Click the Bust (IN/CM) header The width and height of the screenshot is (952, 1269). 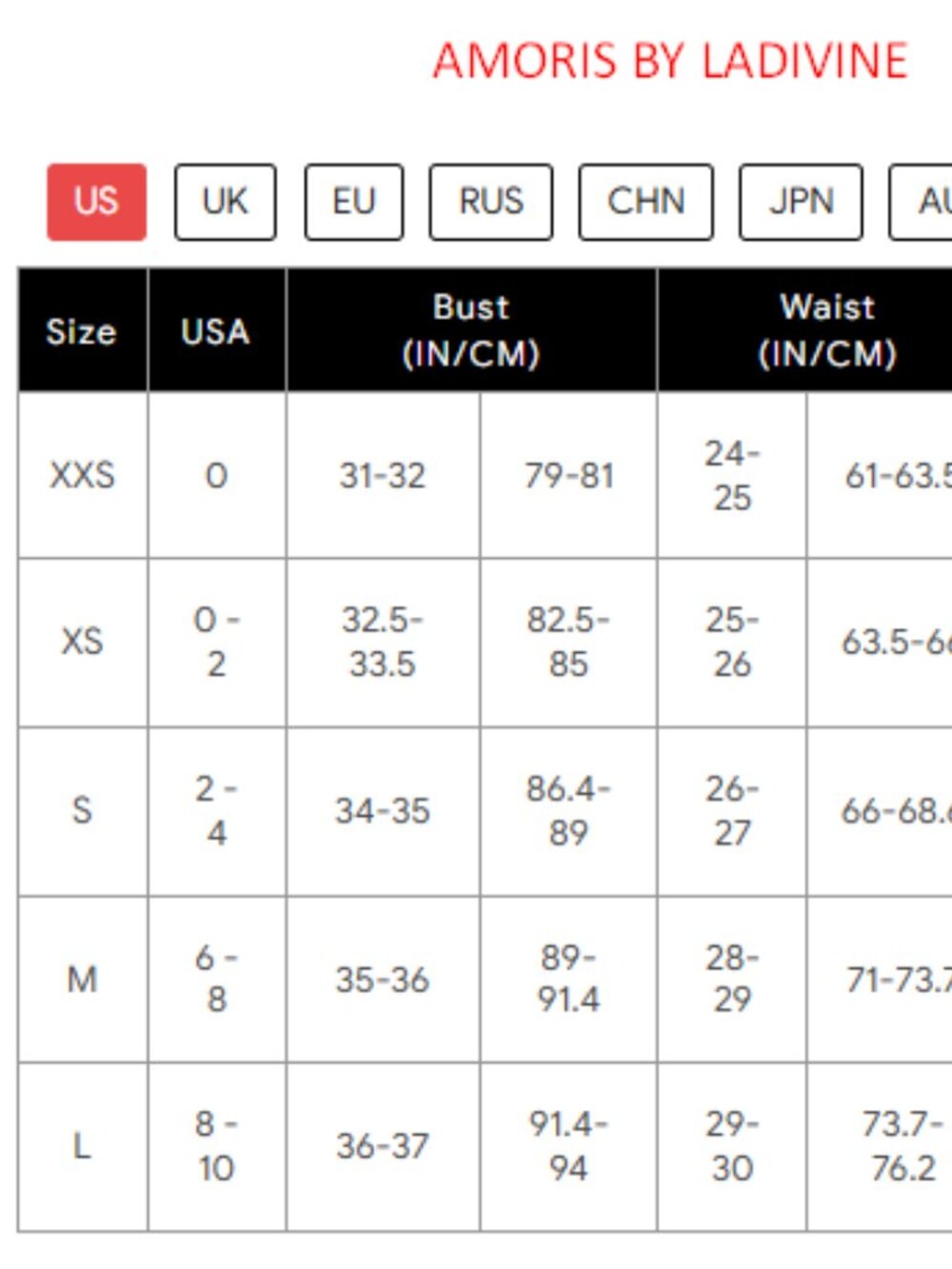pos(471,330)
